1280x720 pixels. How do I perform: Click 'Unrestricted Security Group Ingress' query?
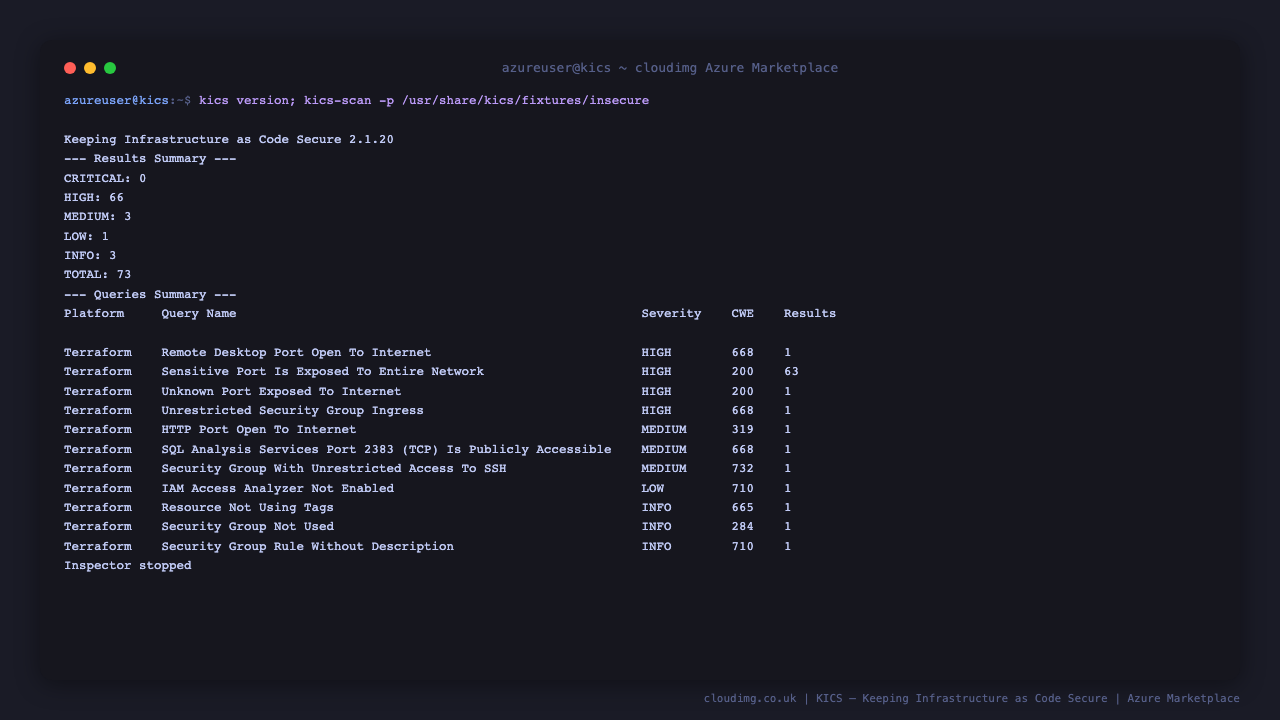(292, 411)
